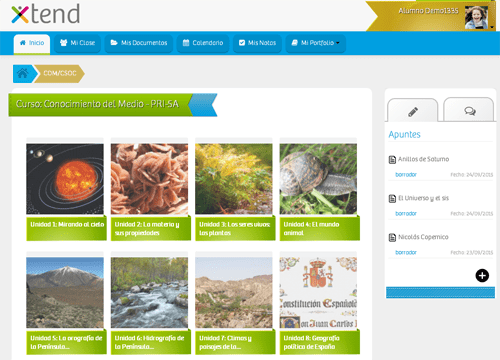Expand the Mi Portfolio dropdown

pyautogui.click(x=315, y=43)
